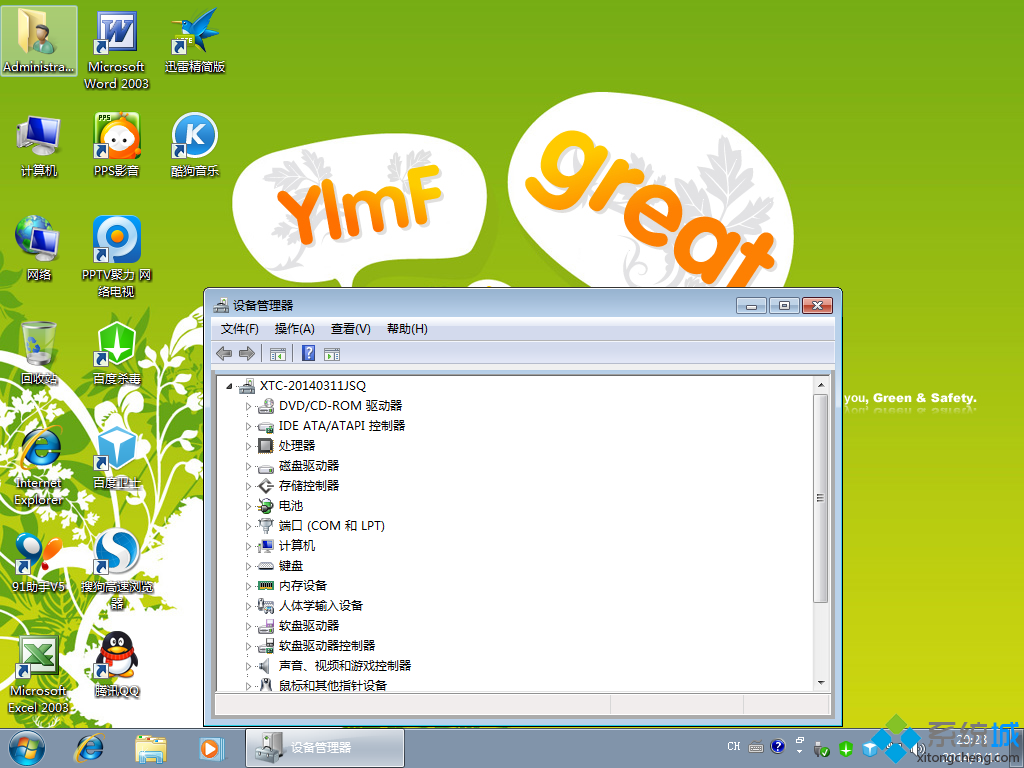
Task: Open the 查看(V) menu
Action: (351, 329)
